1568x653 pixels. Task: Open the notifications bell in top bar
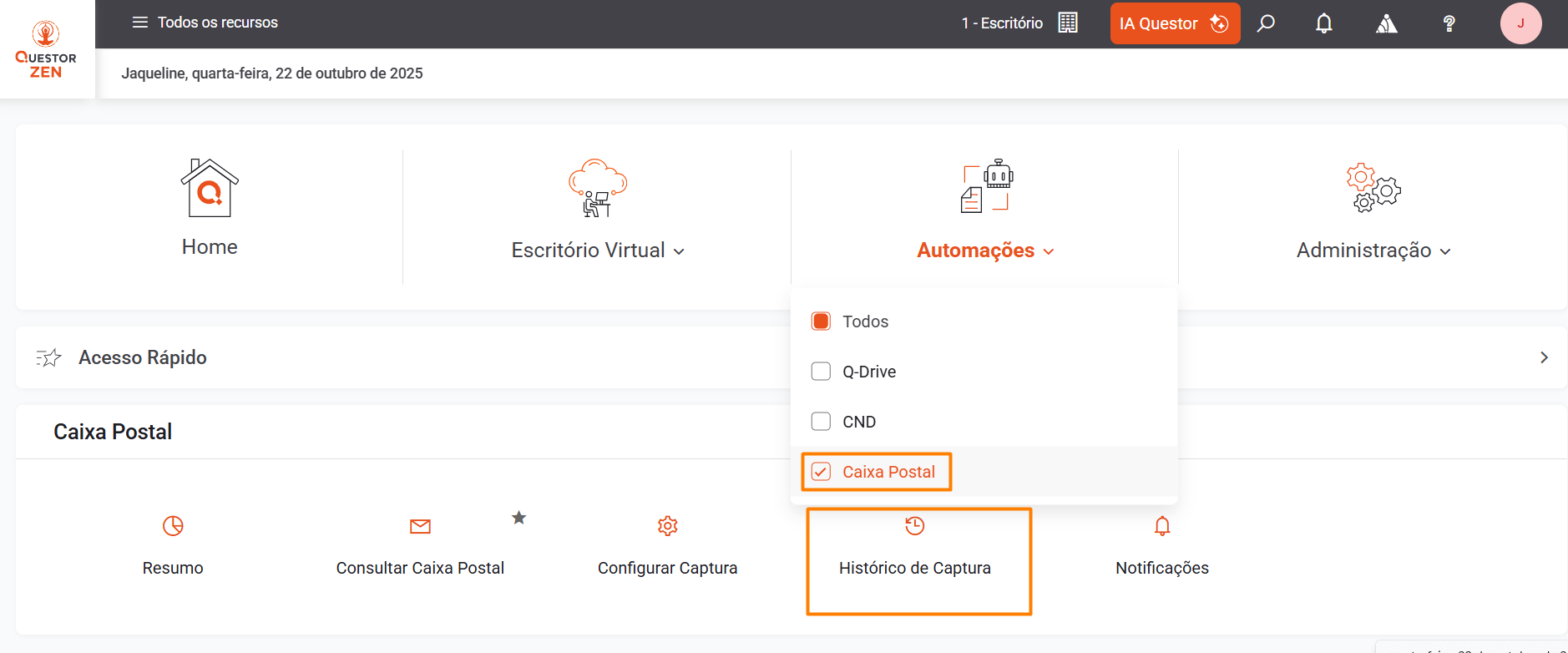coord(1323,23)
